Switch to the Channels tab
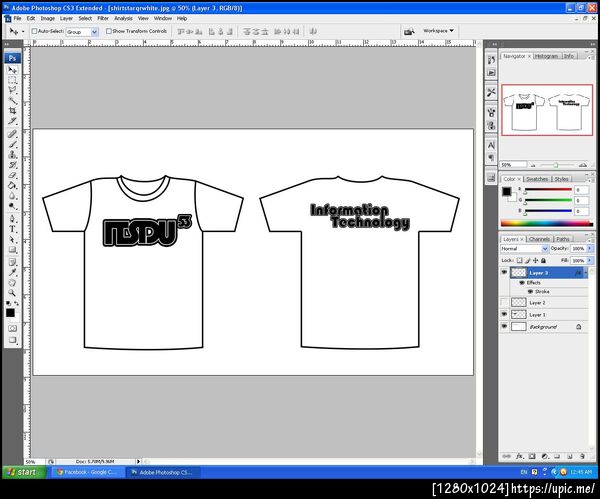600x499 pixels. pyautogui.click(x=539, y=239)
